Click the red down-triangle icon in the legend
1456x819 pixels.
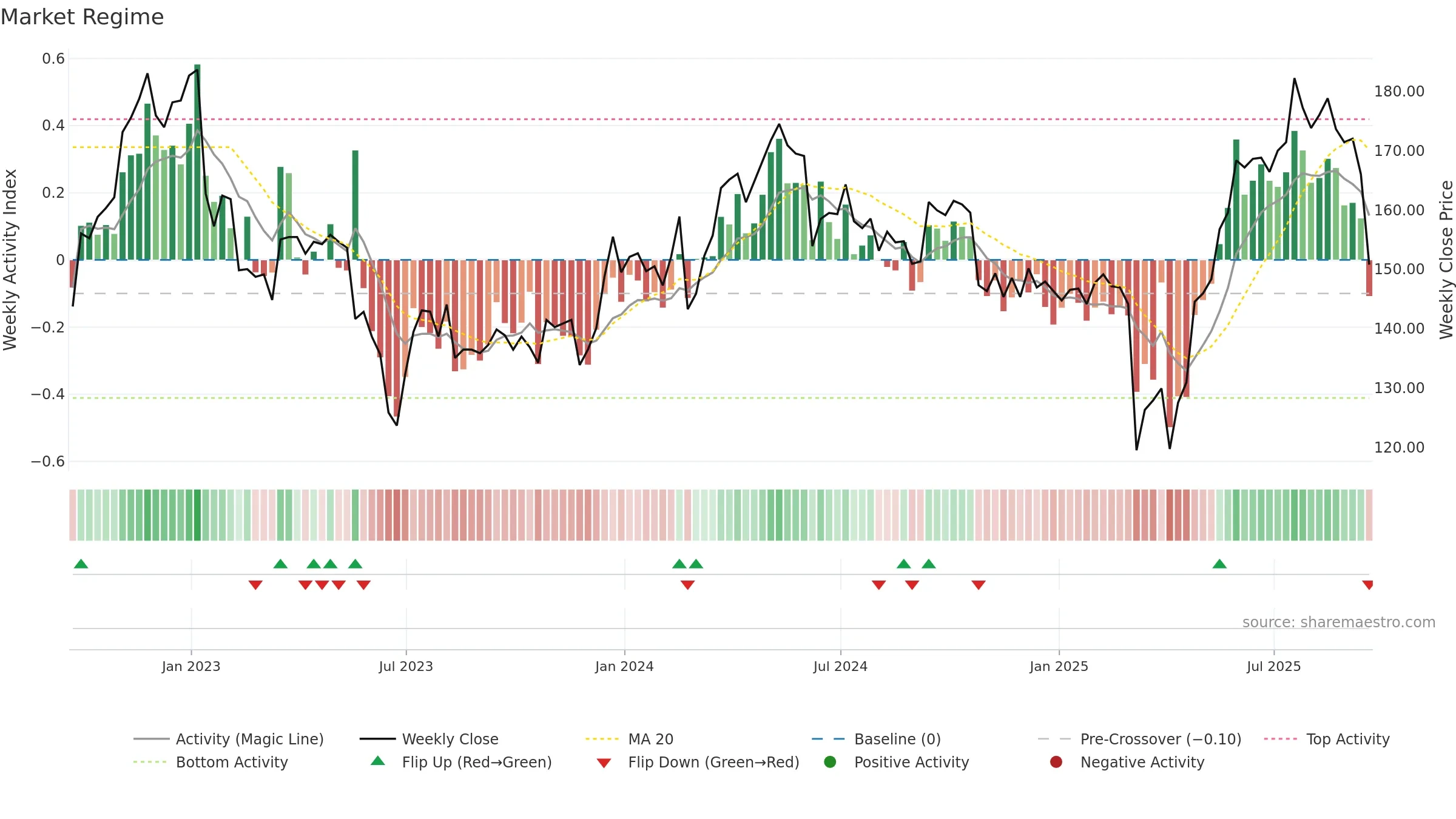(x=604, y=763)
